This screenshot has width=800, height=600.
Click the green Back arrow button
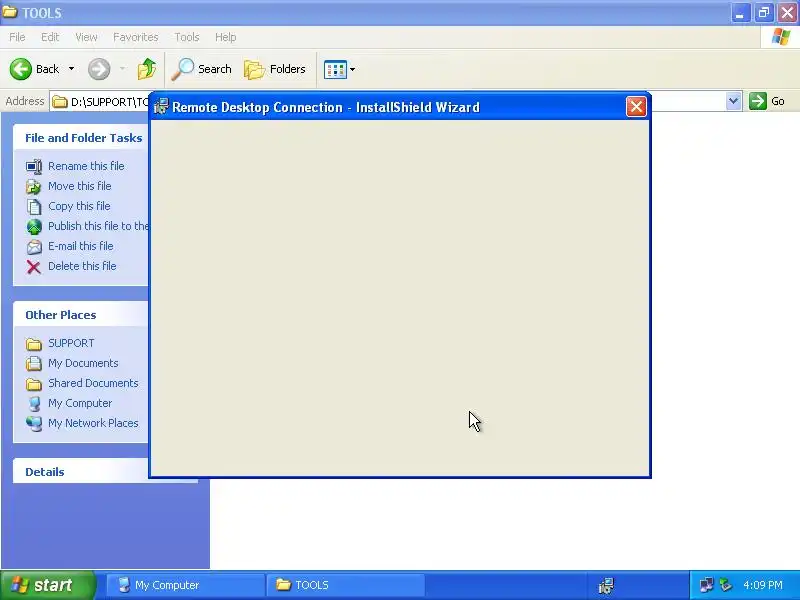point(21,69)
